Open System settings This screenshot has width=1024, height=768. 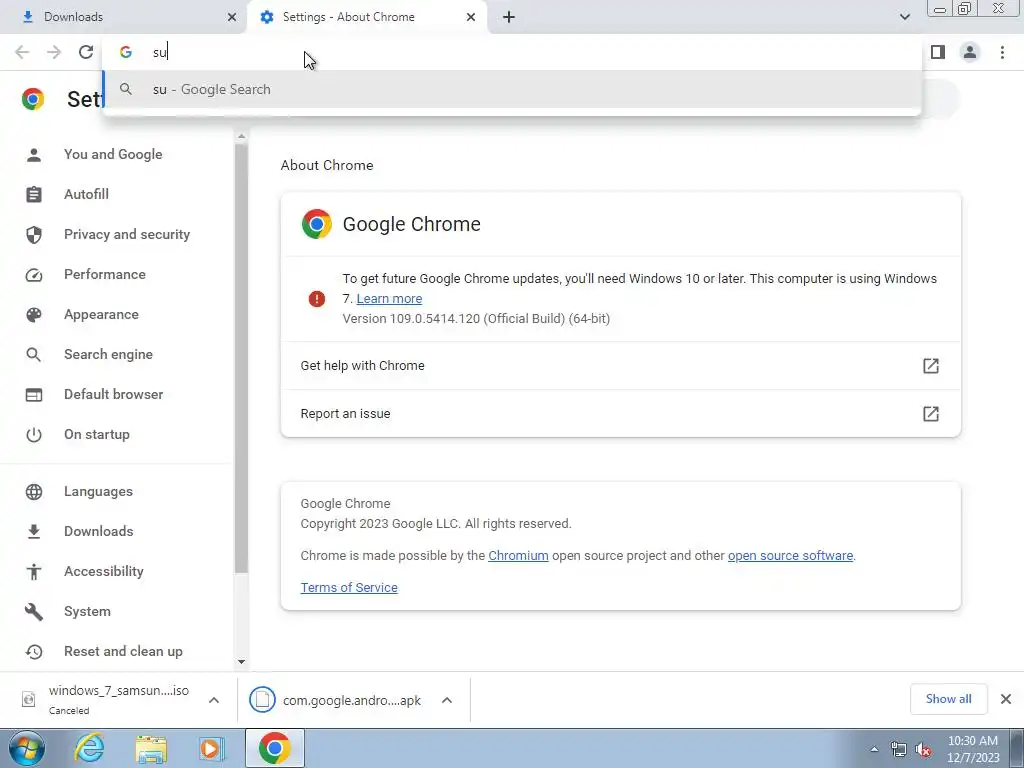pos(88,611)
